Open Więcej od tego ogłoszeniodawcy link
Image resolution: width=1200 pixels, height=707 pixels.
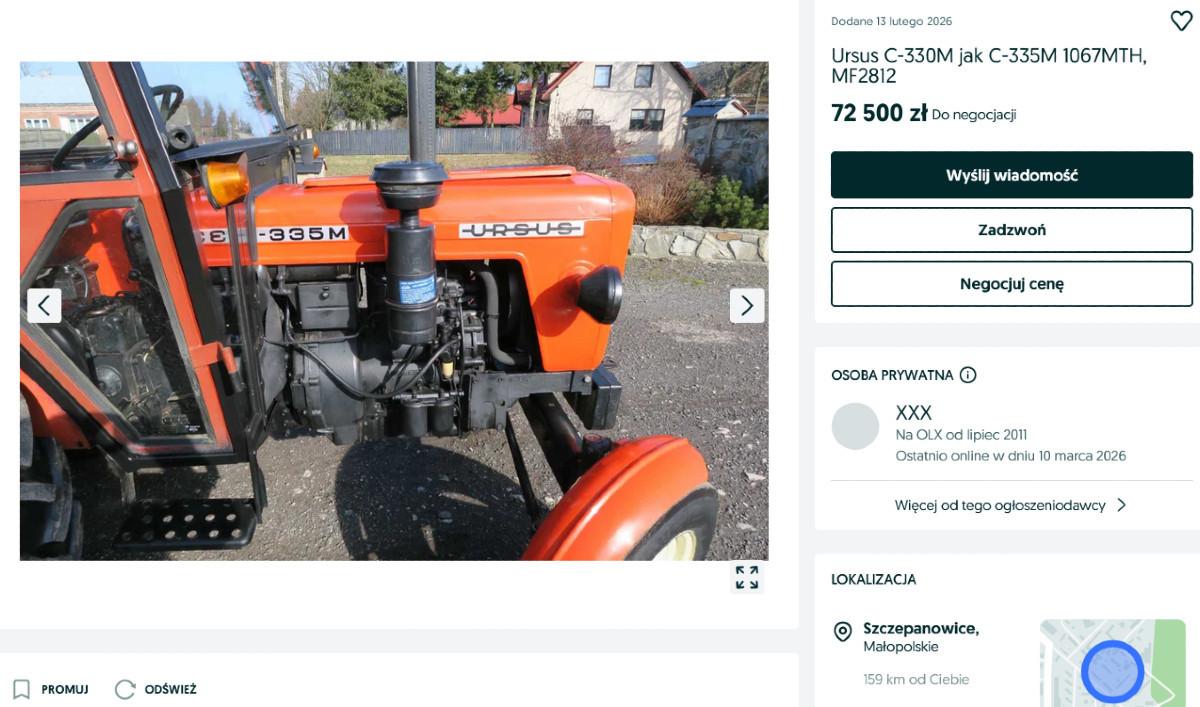1000,505
